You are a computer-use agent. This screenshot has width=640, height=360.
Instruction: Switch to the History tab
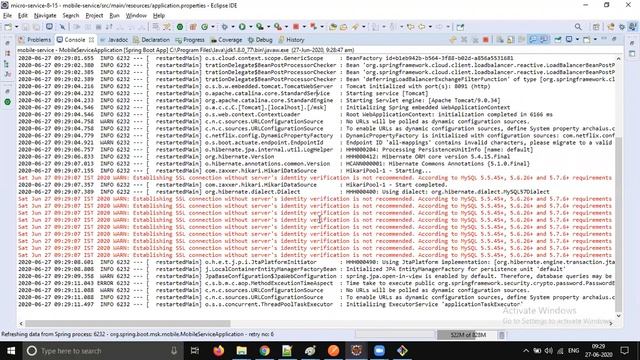[x=291, y=40]
